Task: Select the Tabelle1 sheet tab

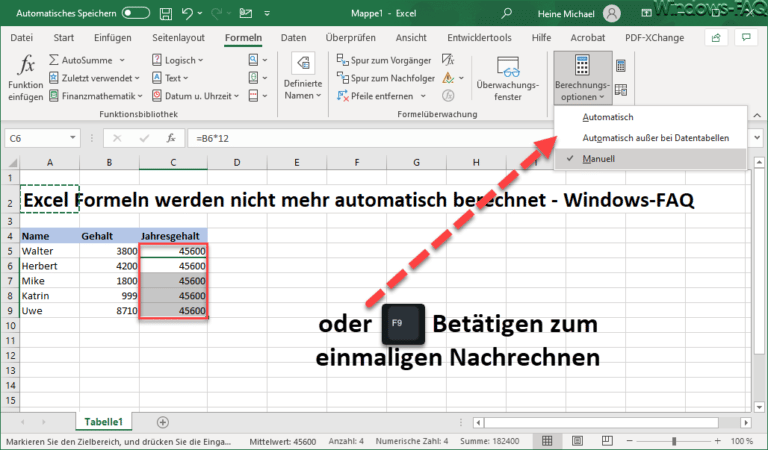Action: (x=103, y=422)
